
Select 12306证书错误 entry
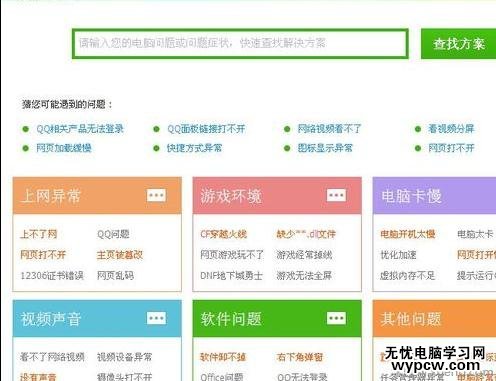52,276
